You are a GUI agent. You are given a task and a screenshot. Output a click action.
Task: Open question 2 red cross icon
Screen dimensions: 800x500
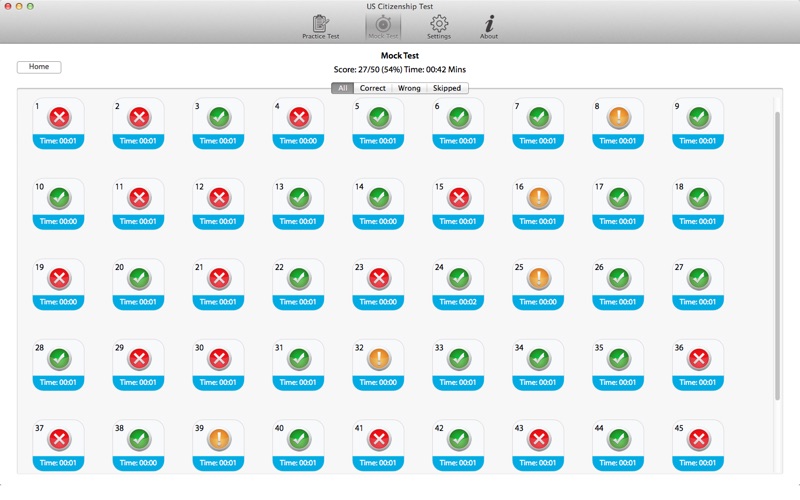point(139,117)
